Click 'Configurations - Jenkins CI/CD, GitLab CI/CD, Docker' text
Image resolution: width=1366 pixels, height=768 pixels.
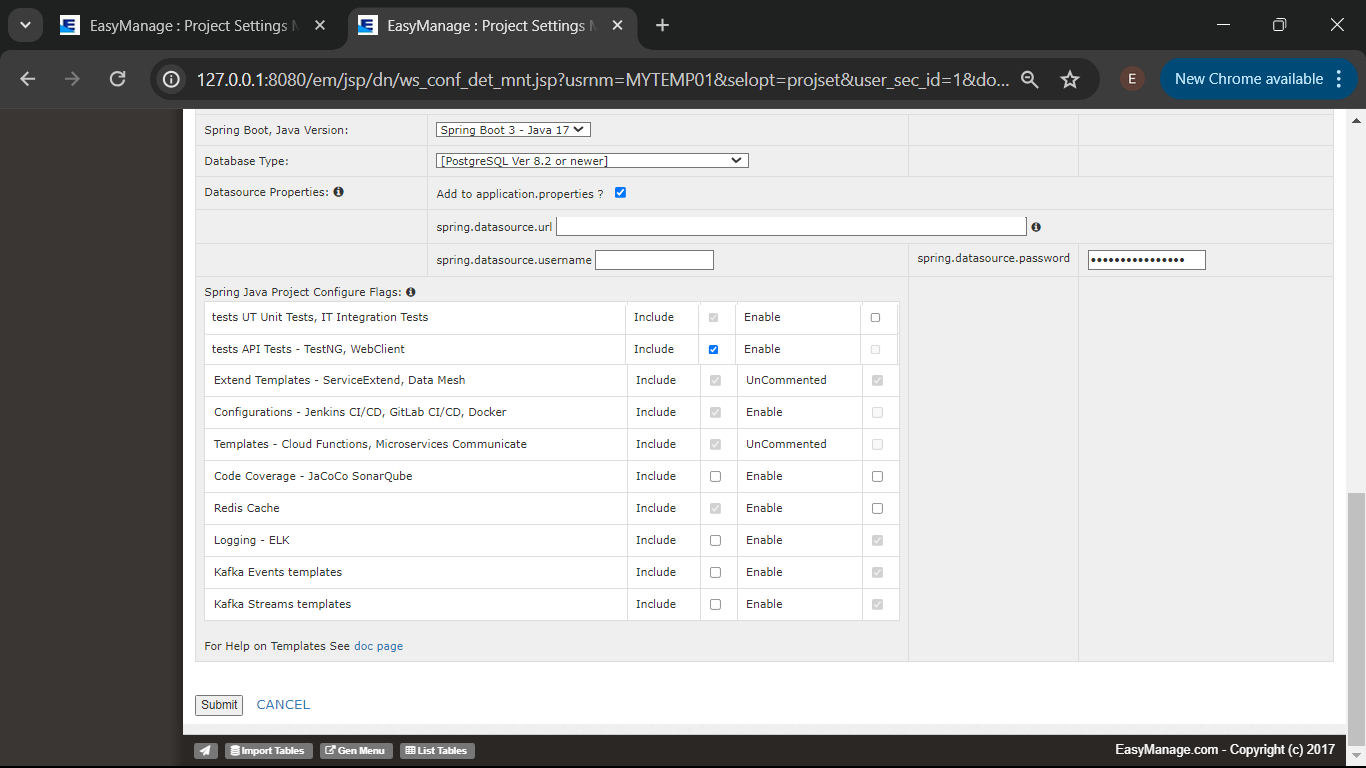pyautogui.click(x=360, y=412)
